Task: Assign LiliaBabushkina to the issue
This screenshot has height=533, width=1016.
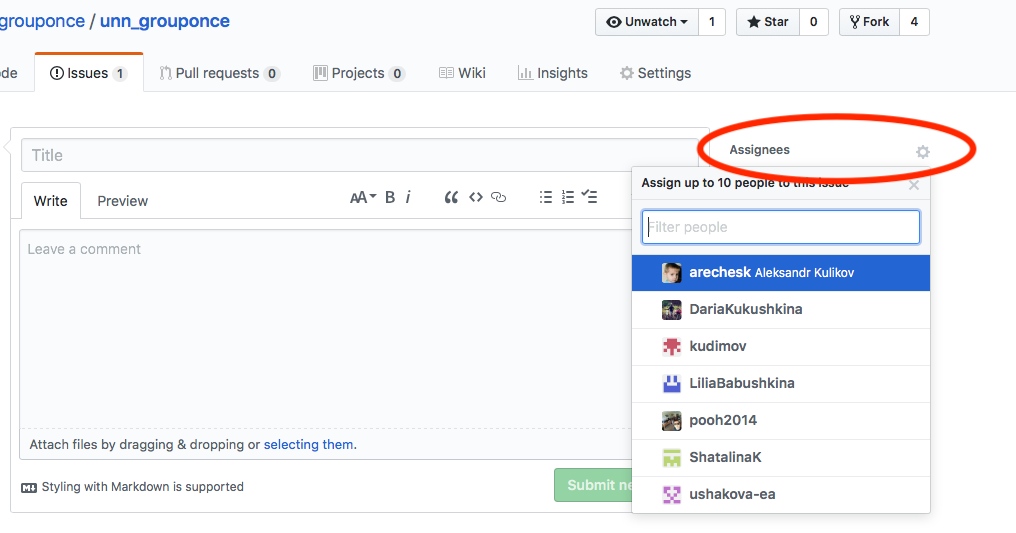Action: coord(781,383)
